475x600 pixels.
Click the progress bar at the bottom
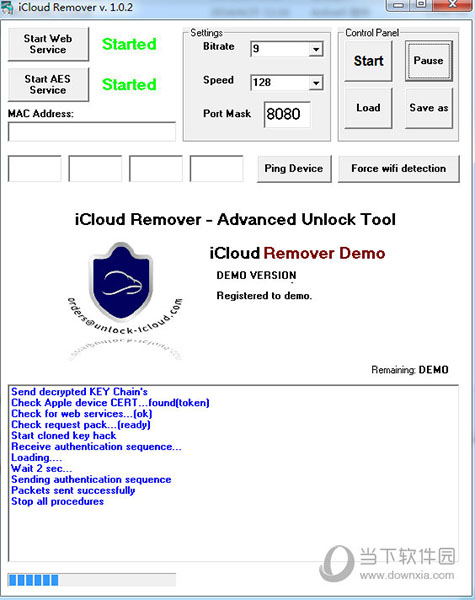[x=92, y=580]
